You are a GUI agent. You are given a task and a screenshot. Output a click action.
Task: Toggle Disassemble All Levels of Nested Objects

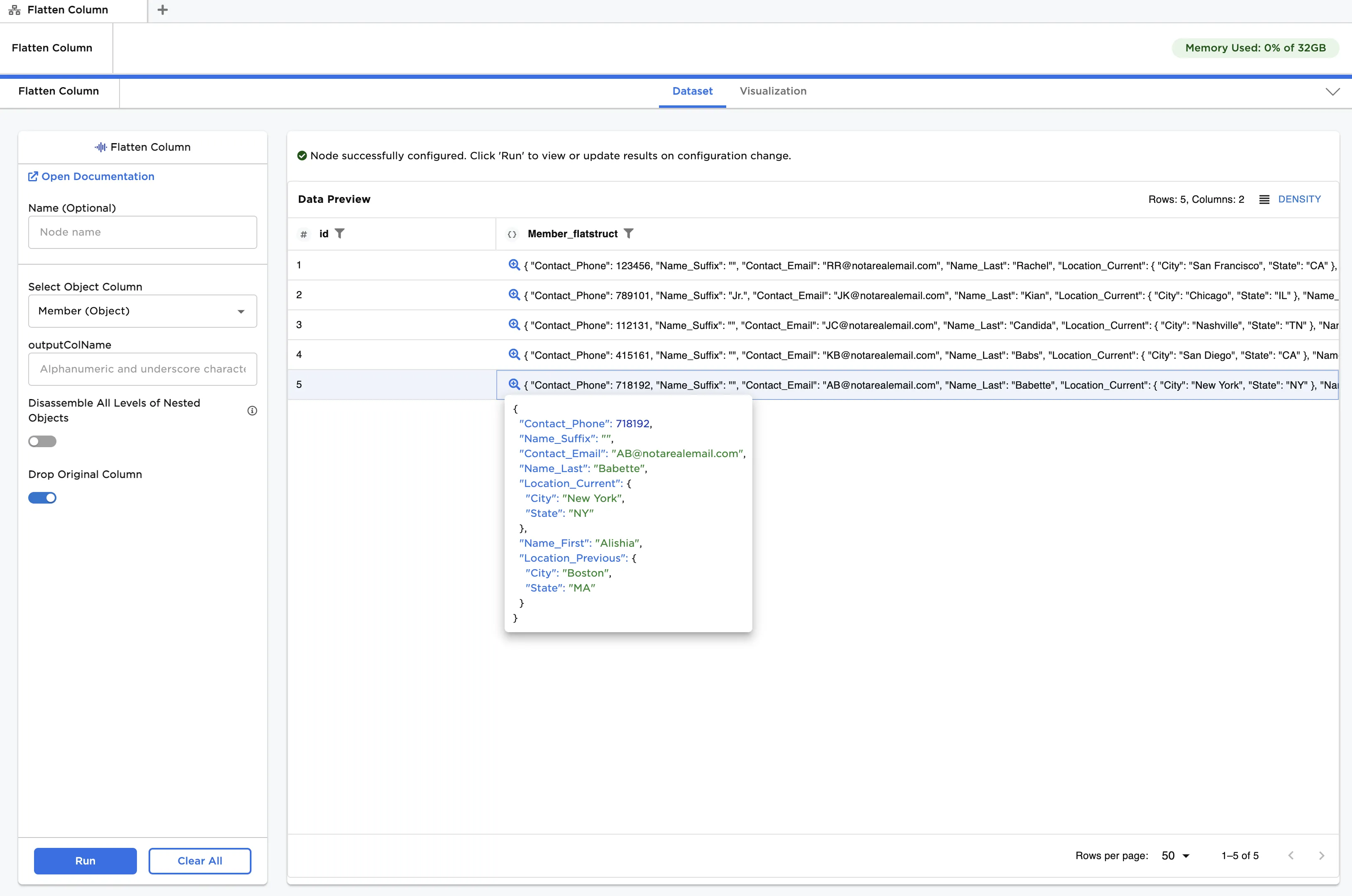[x=42, y=441]
